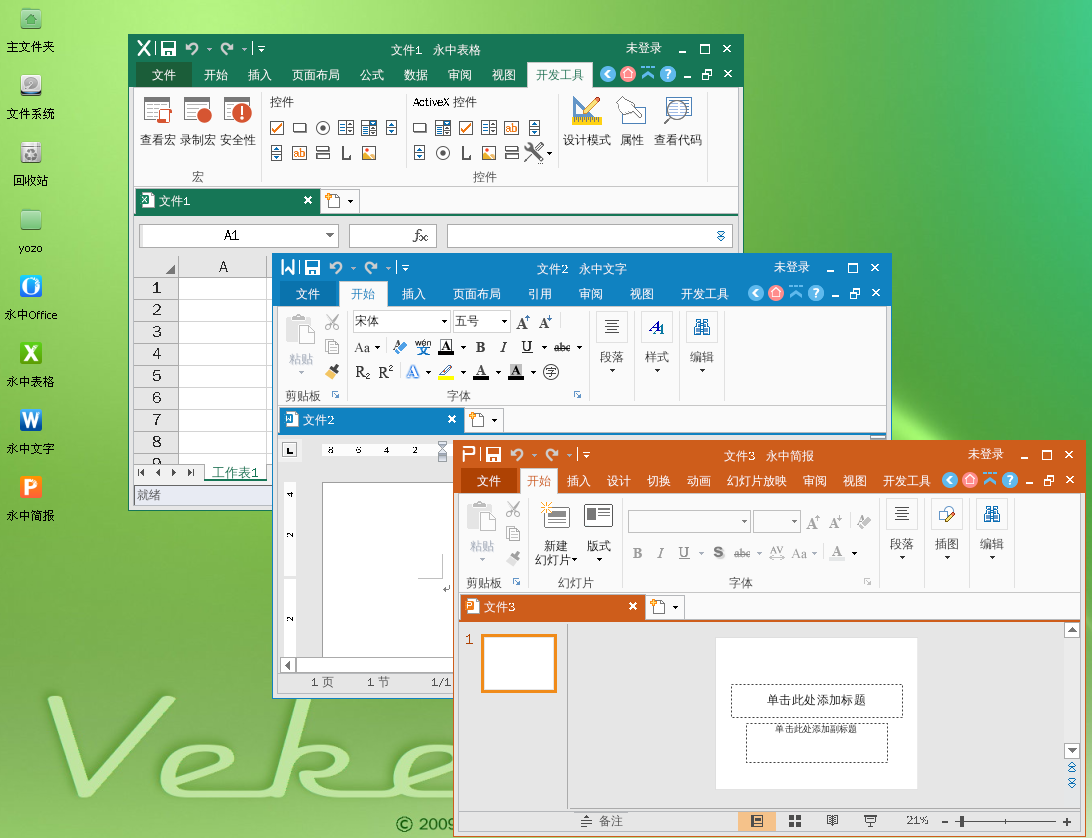Expand the spreadsheet formula bar

721,236
